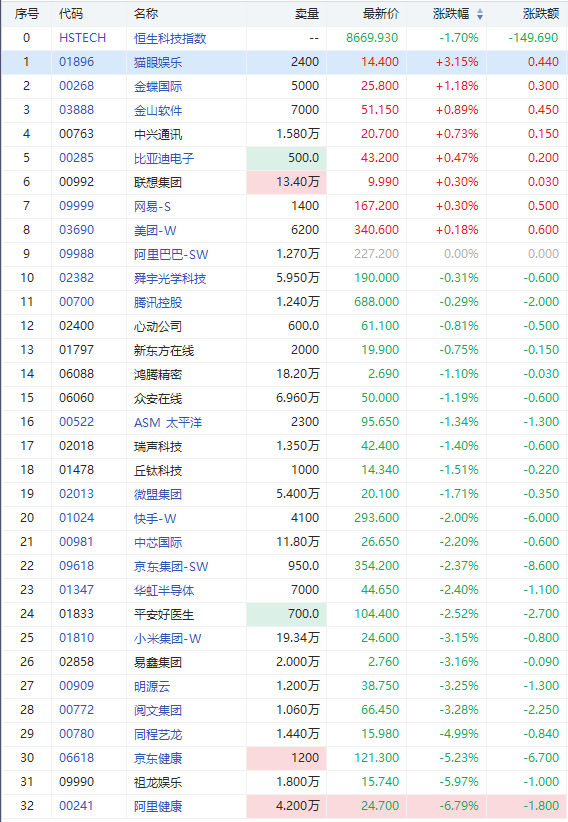Select 平安好医生 row name

coord(164,614)
